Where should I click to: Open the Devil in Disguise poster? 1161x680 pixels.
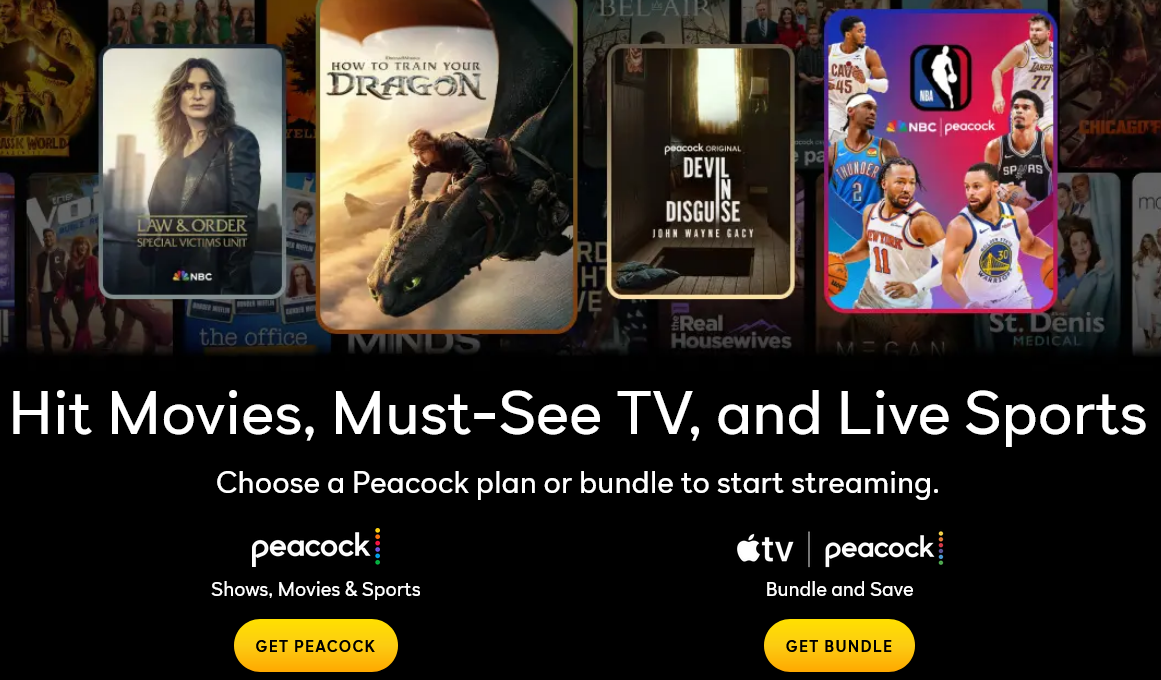(700, 171)
